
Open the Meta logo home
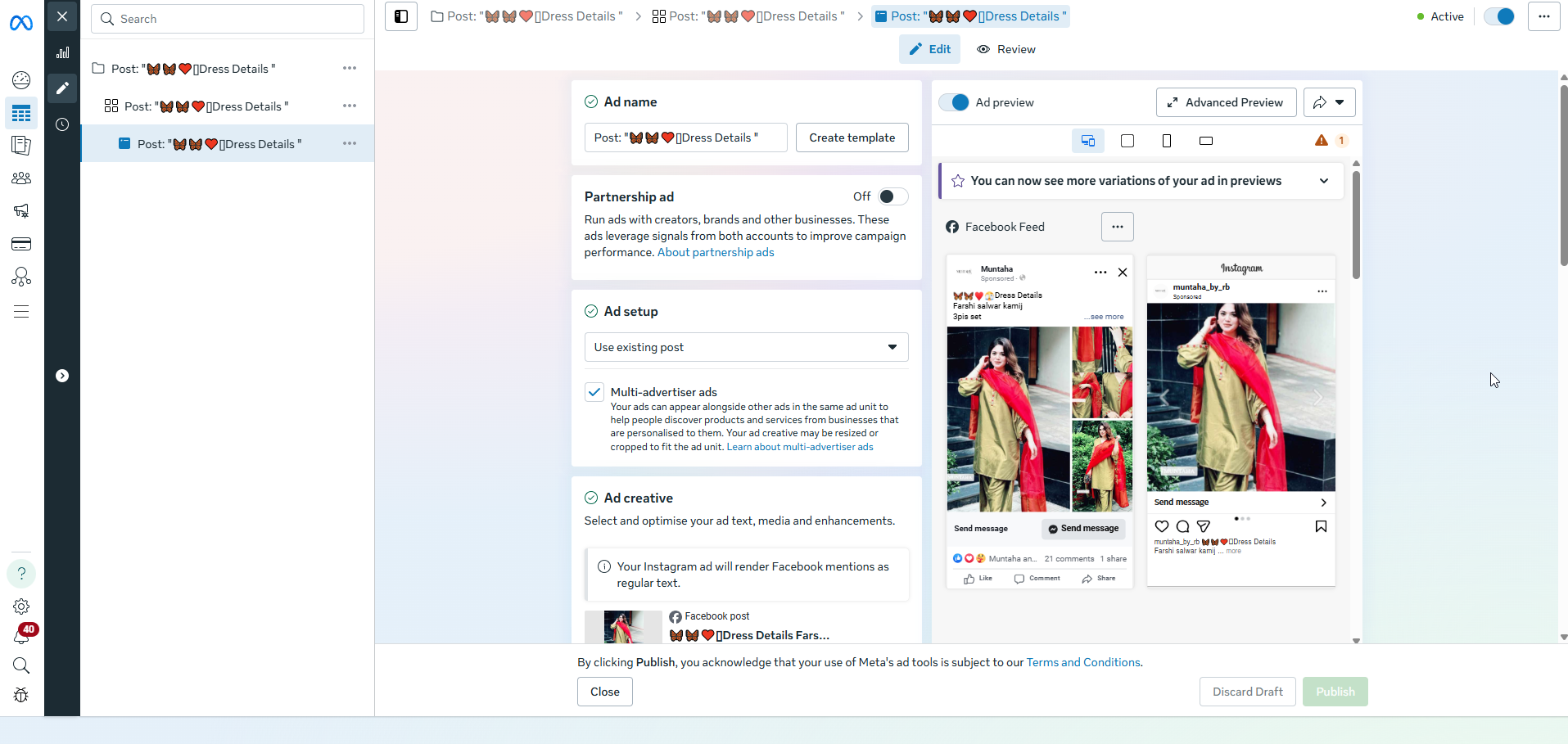tap(21, 24)
